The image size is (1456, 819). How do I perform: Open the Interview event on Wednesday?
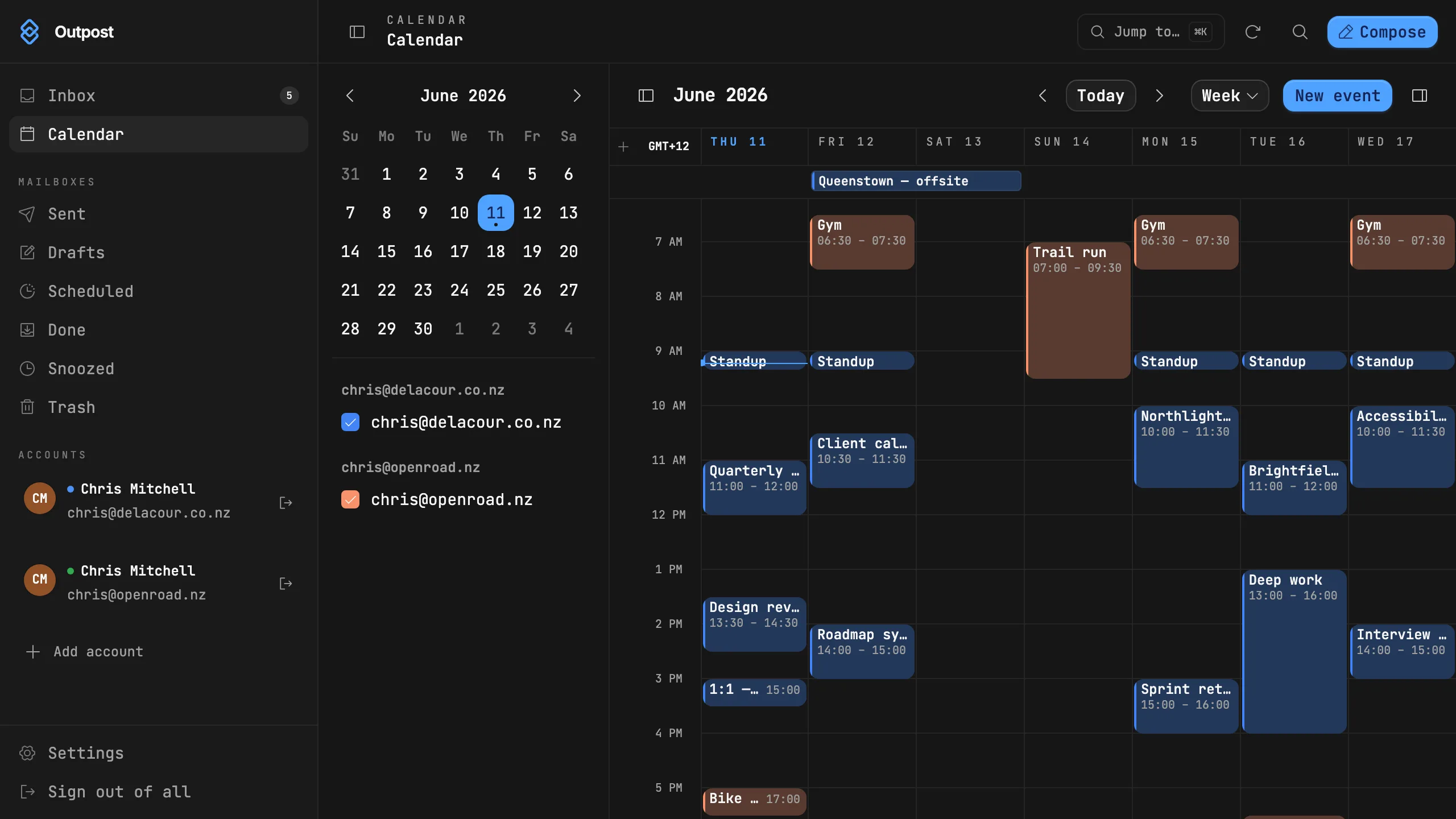[1402, 651]
